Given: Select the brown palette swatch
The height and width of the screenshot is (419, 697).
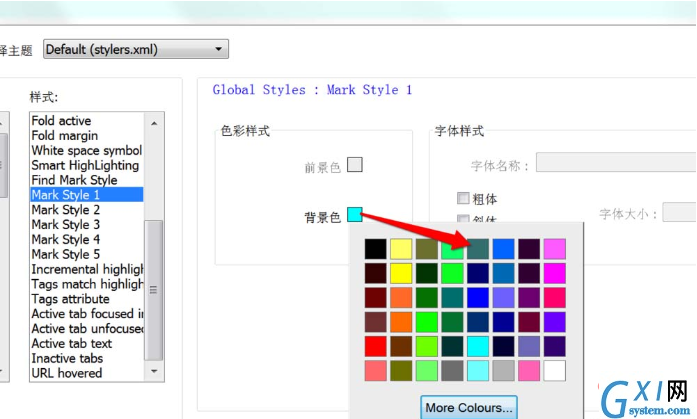Looking at the screenshot, I should click(x=401, y=346).
